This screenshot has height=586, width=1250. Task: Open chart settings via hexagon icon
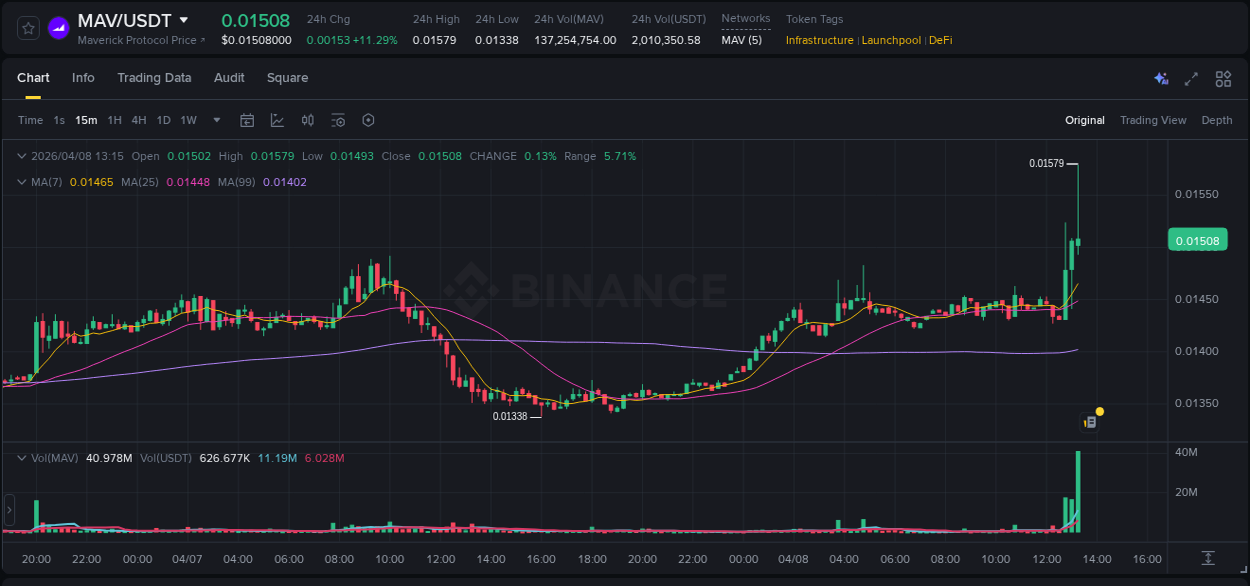368,120
